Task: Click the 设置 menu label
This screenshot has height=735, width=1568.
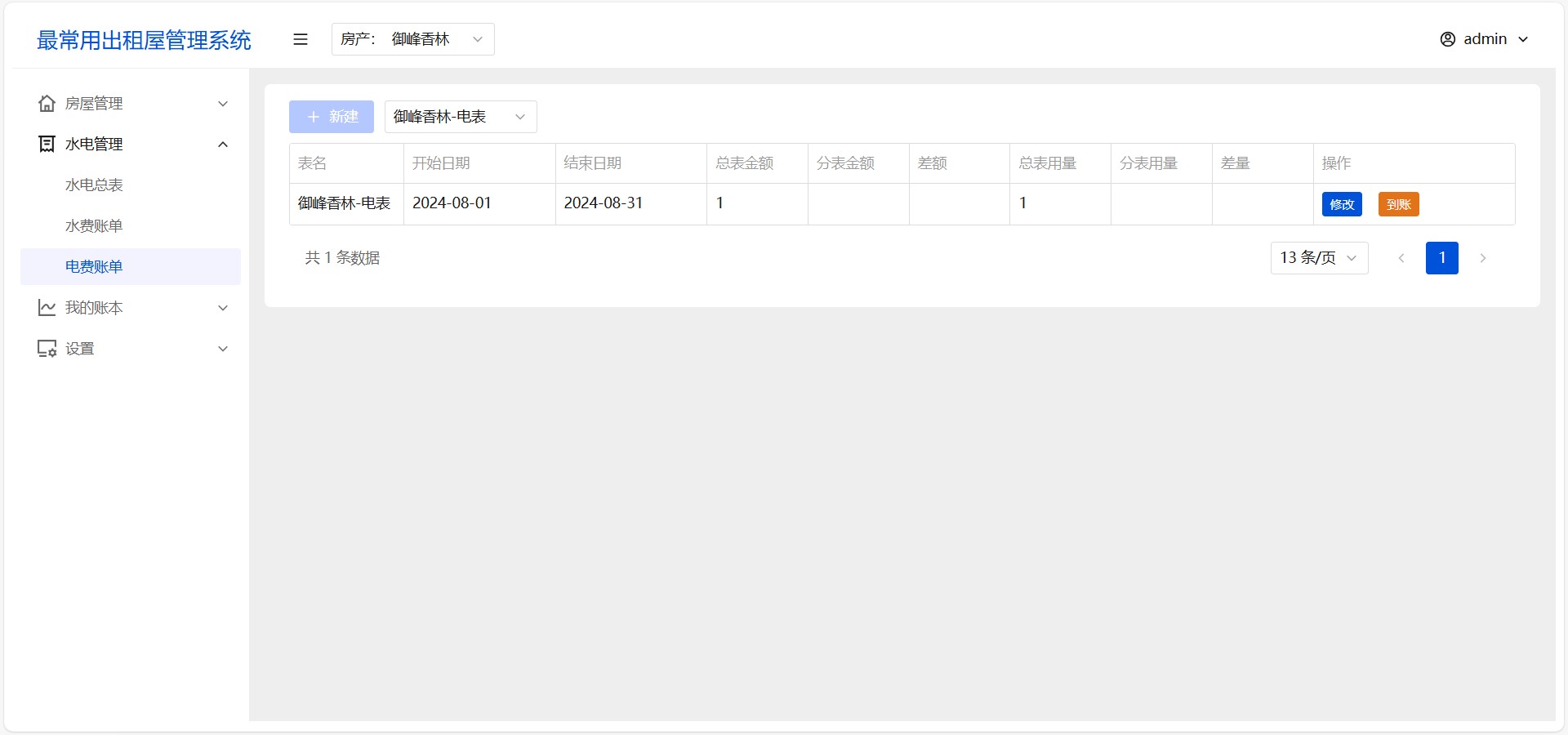Action: pyautogui.click(x=80, y=349)
